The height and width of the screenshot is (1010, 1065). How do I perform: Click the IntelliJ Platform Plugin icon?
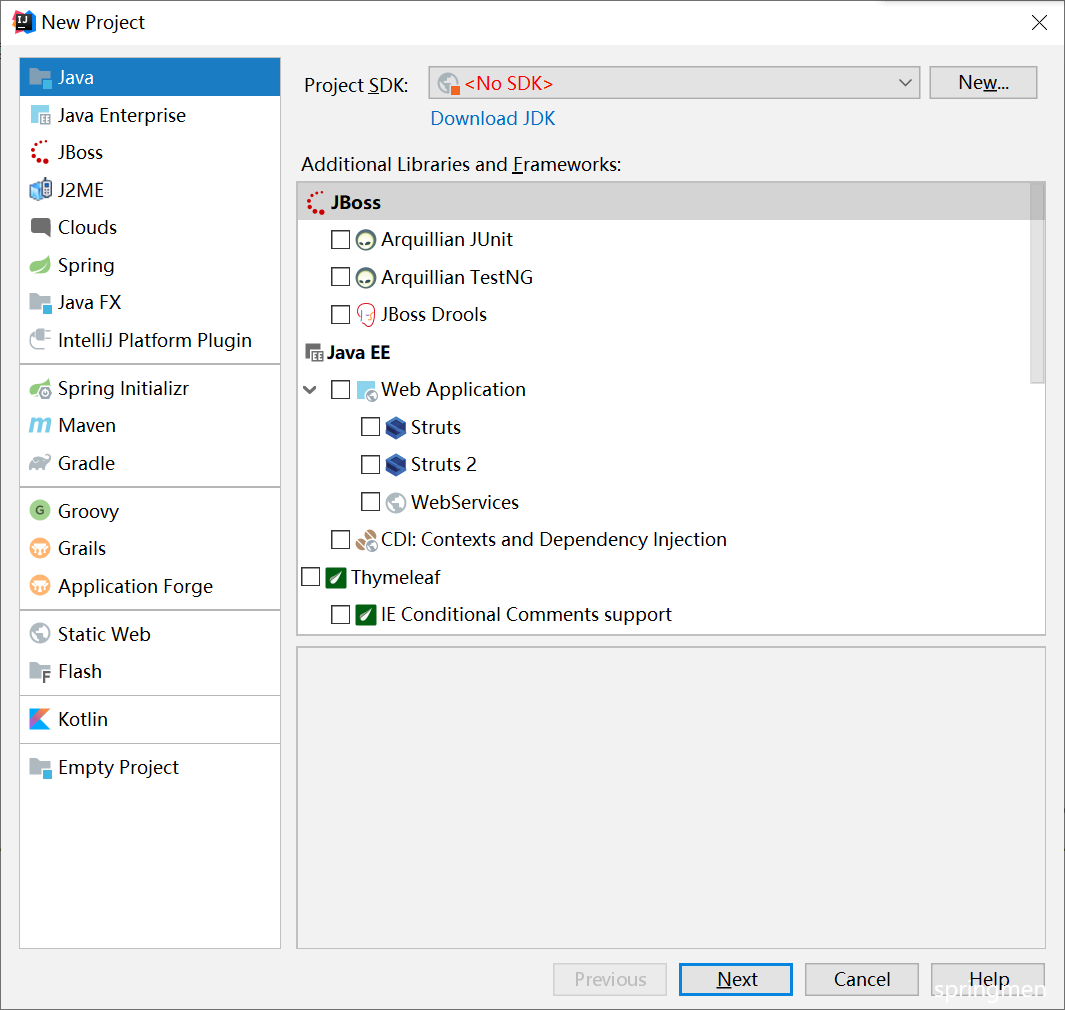[x=40, y=340]
